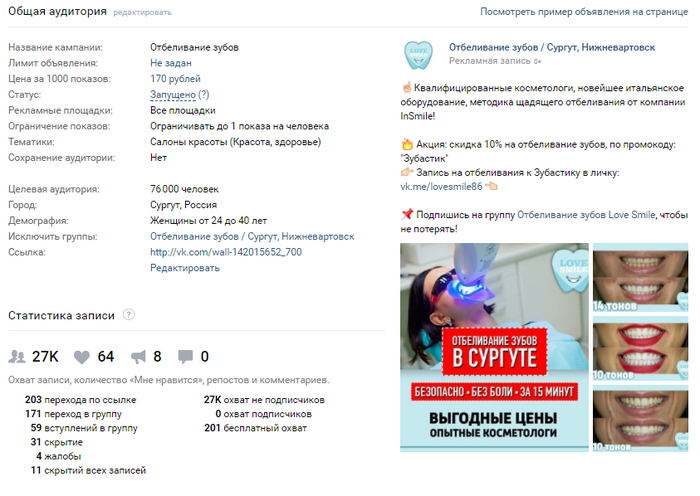Open Посмотреть пример объявления на странице
700x496 pixels.
[584, 12]
